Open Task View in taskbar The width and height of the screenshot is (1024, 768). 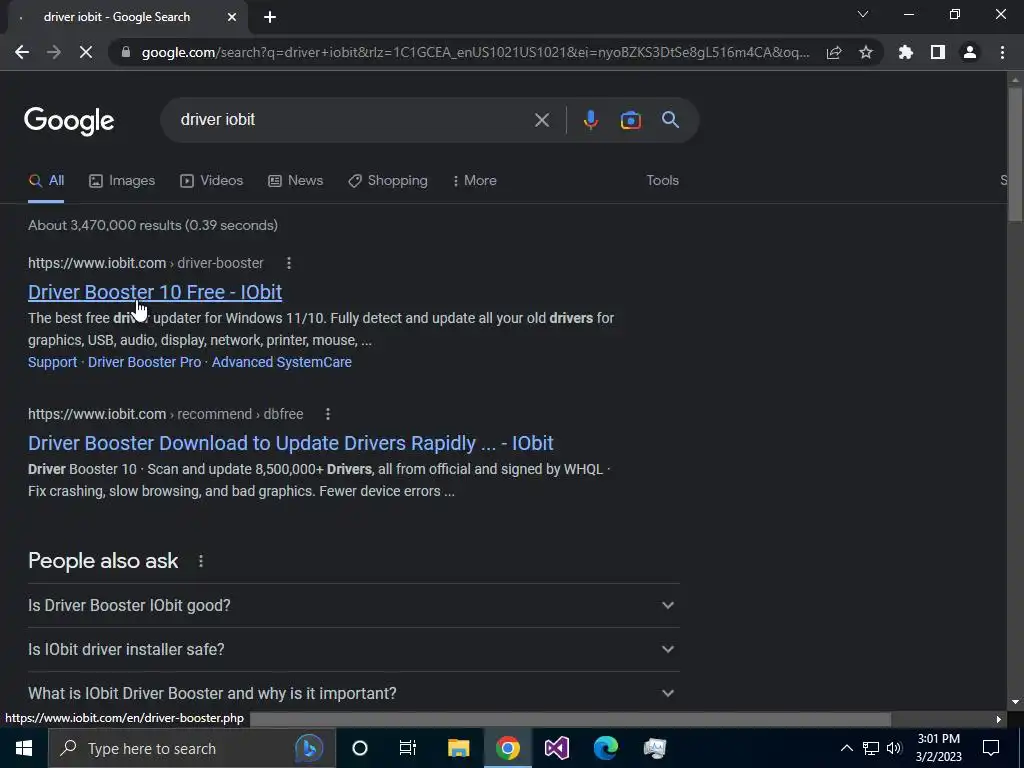(x=408, y=748)
